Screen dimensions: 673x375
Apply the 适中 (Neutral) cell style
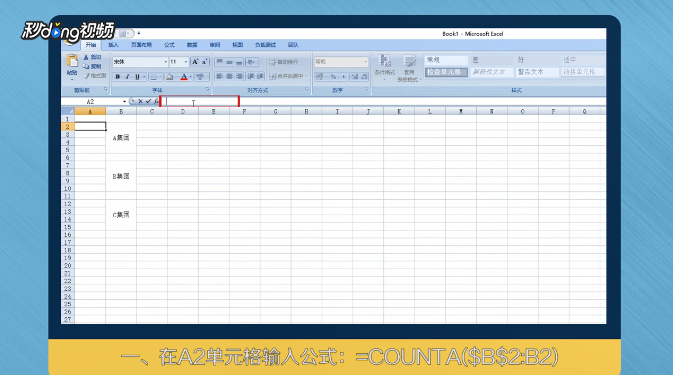click(x=582, y=60)
